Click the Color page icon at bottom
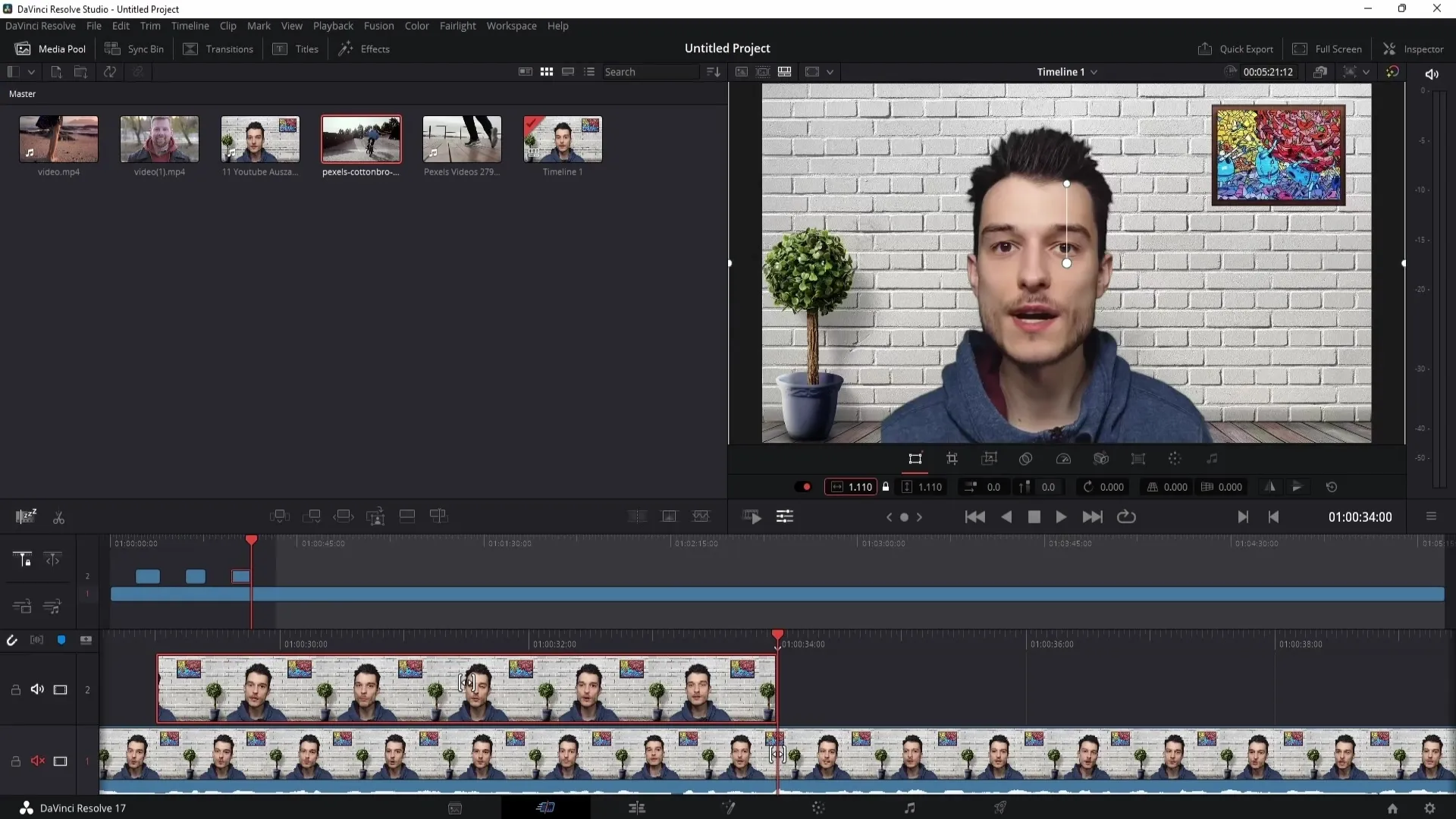 click(x=818, y=808)
